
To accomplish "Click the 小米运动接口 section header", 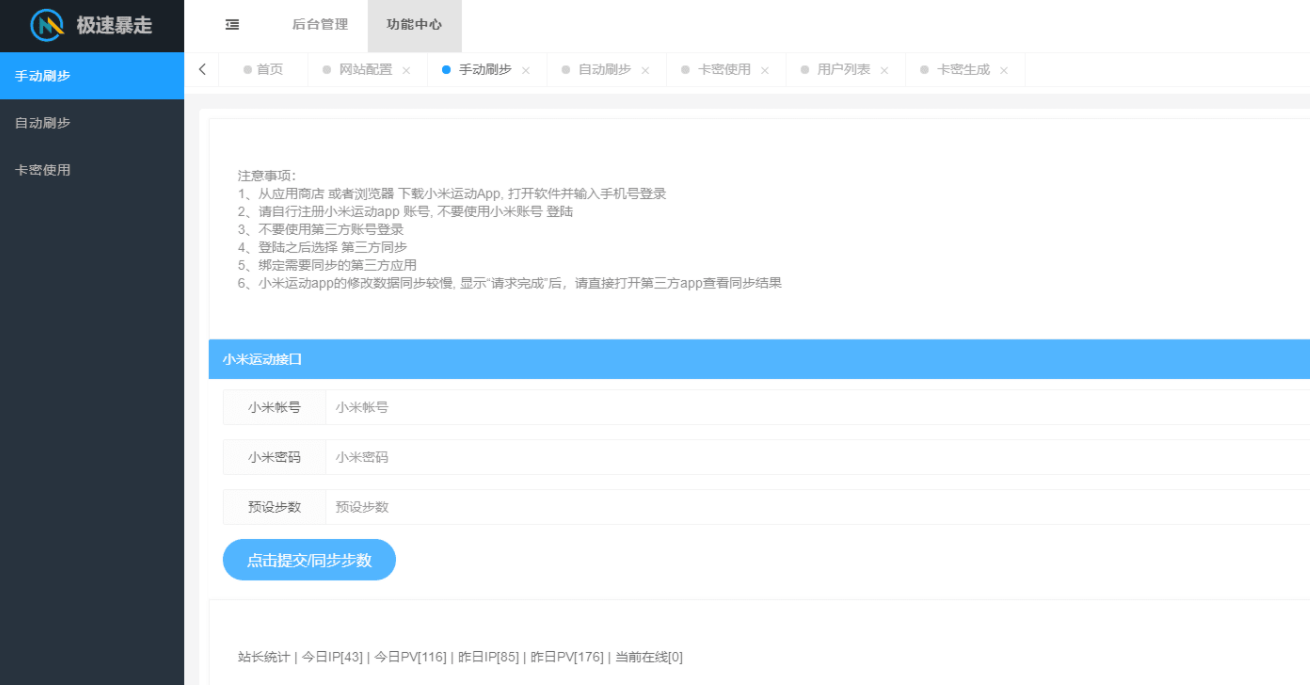I will [258, 358].
